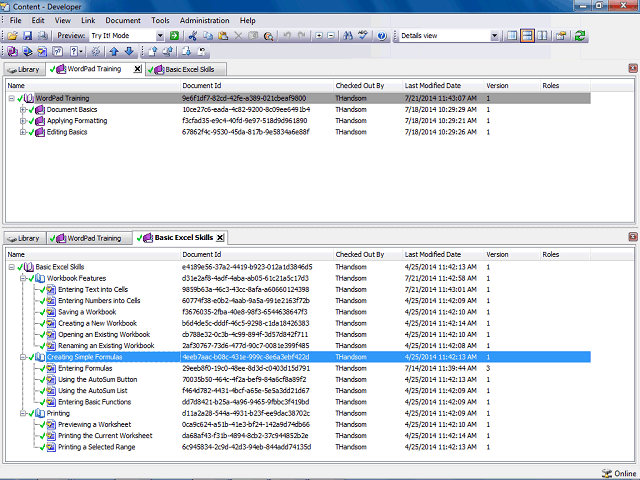This screenshot has width=640, height=480.
Task: Select Basic Excel Skills tab in upper pane
Action: click(x=186, y=69)
